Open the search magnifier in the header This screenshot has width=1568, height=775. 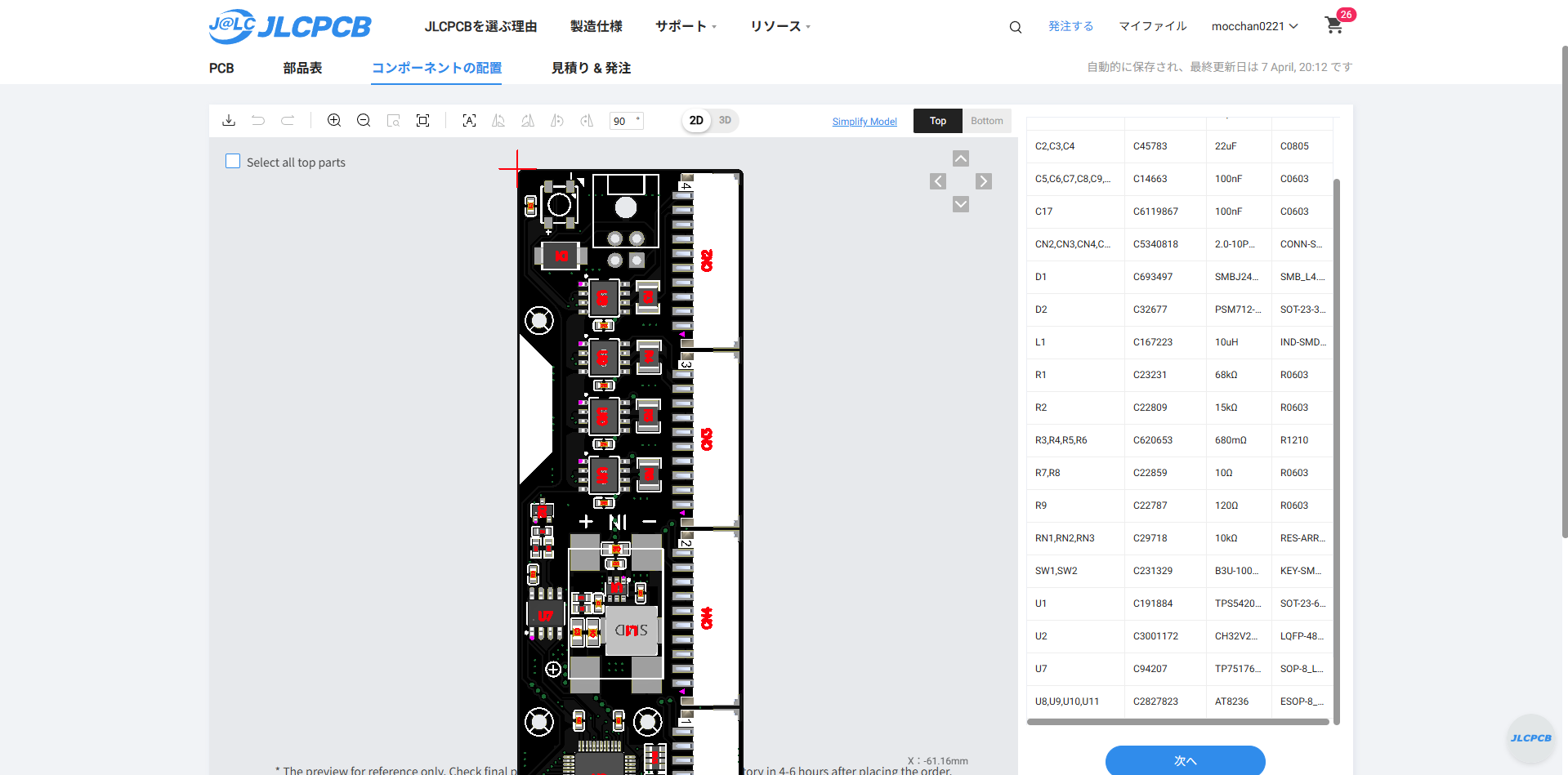tap(1016, 27)
